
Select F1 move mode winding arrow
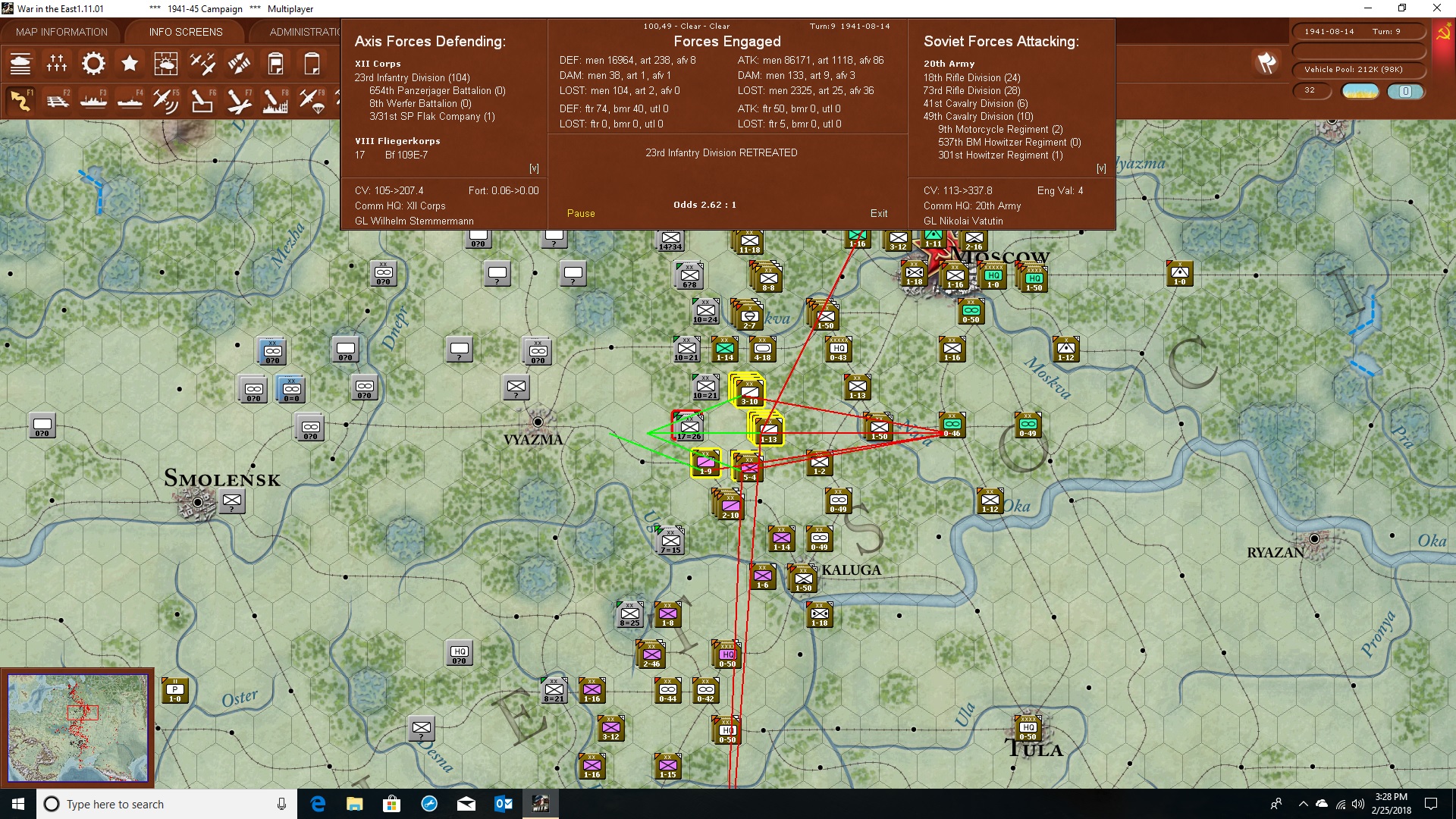point(20,101)
